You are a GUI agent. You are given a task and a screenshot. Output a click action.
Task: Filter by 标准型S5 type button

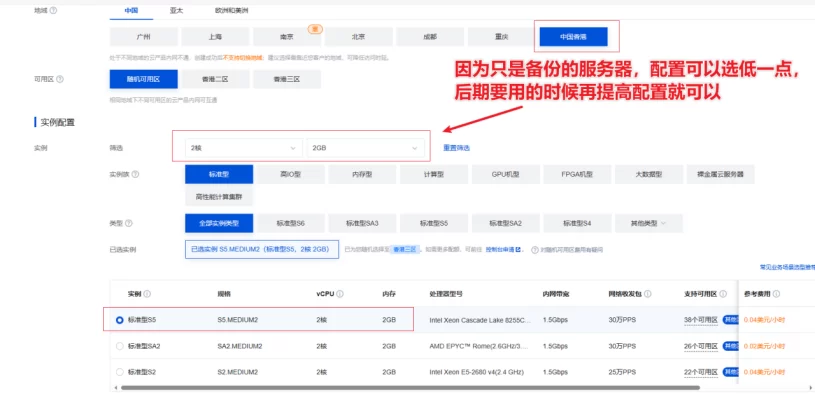pyautogui.click(x=434, y=223)
